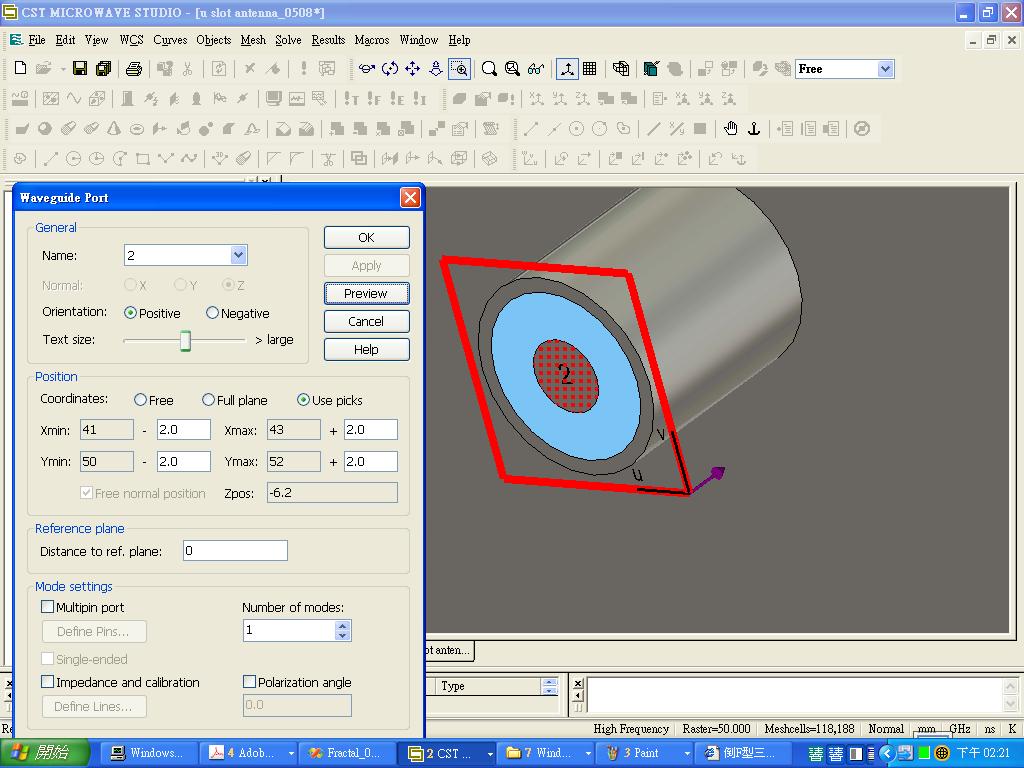This screenshot has width=1024, height=768.
Task: Open the port Name dropdown
Action: [238, 255]
